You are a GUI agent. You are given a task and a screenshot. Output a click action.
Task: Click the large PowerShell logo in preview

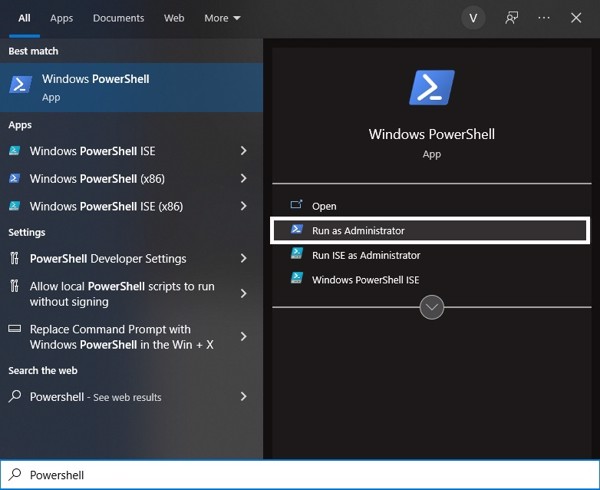tap(432, 87)
